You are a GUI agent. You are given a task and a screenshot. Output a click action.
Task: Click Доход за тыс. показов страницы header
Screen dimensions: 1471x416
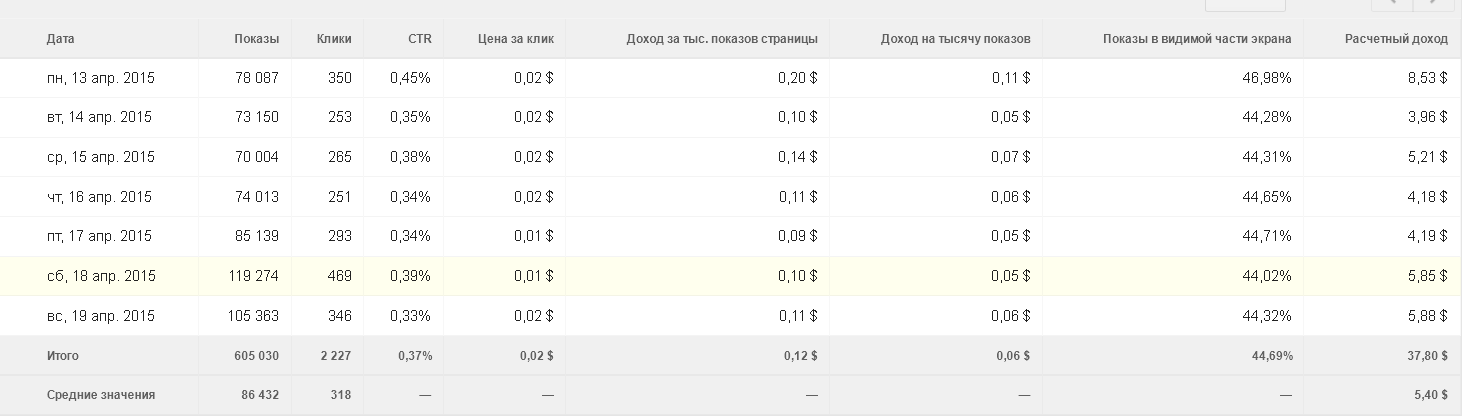722,39
